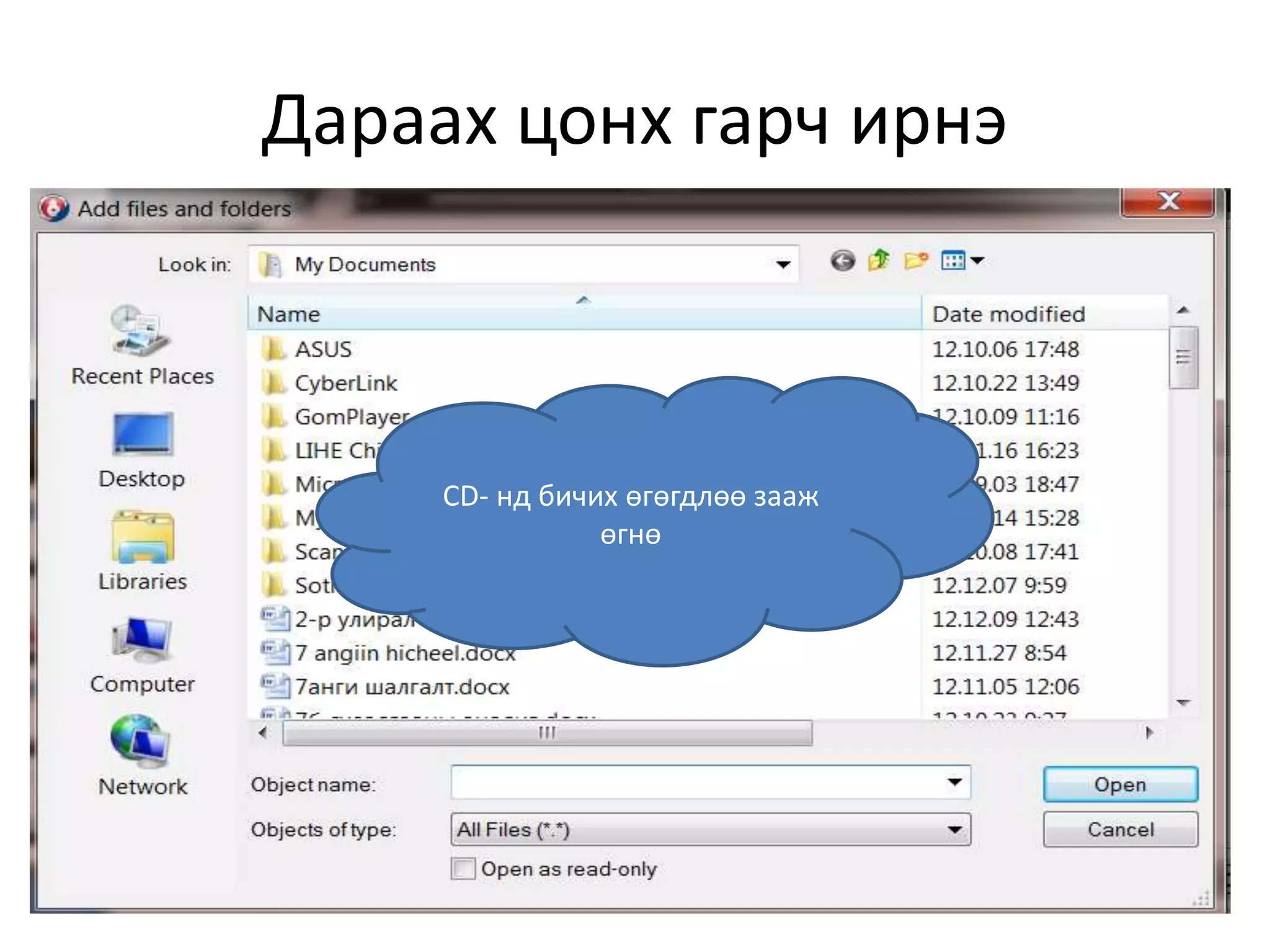The image size is (1270, 952).
Task: Open Recent Places in the sidebar
Action: [x=142, y=346]
